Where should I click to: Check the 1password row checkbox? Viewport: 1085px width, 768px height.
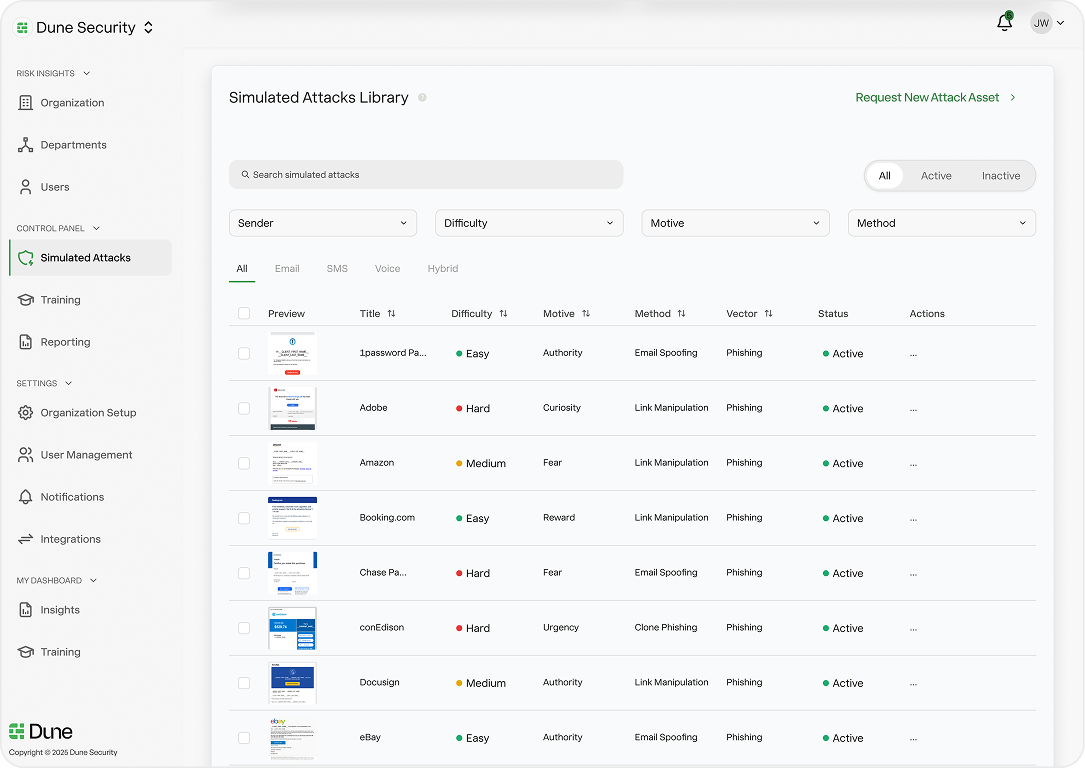coord(244,354)
